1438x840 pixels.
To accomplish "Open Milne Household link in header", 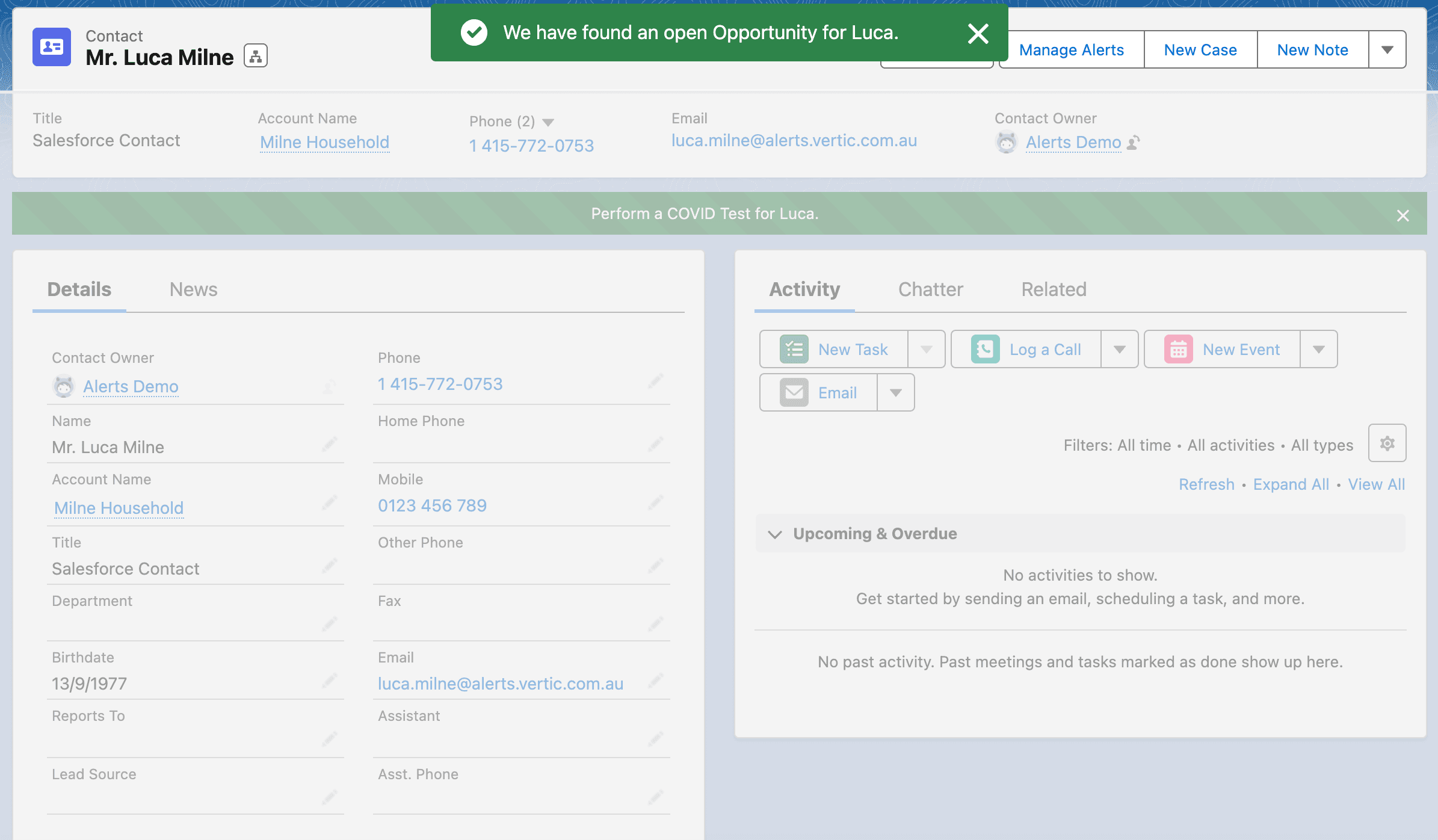I will click(x=325, y=143).
